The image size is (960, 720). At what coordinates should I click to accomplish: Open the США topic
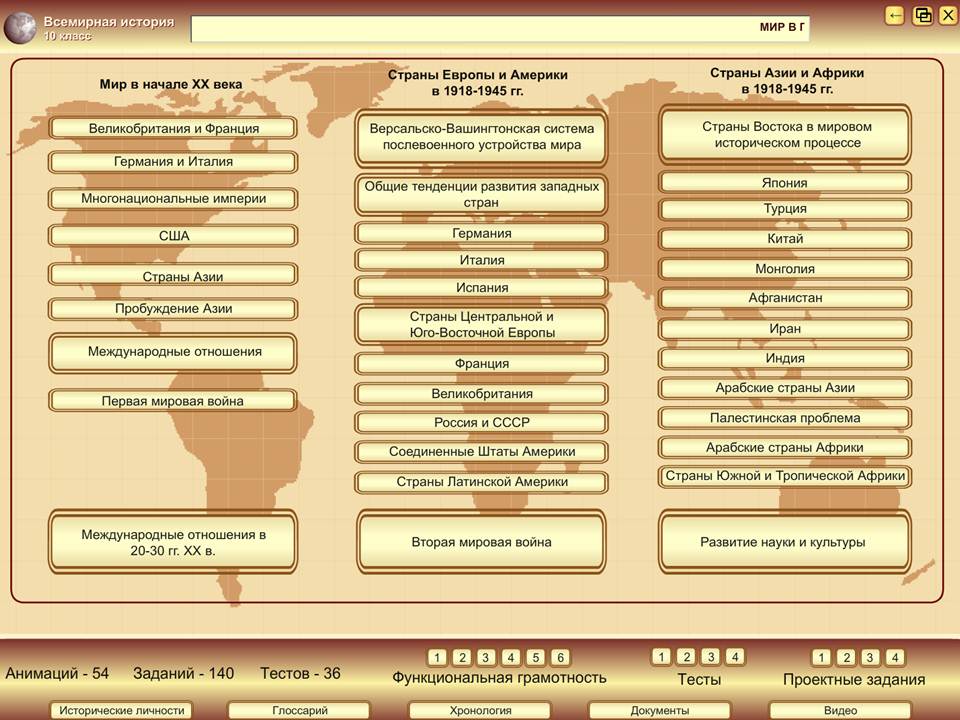(173, 236)
